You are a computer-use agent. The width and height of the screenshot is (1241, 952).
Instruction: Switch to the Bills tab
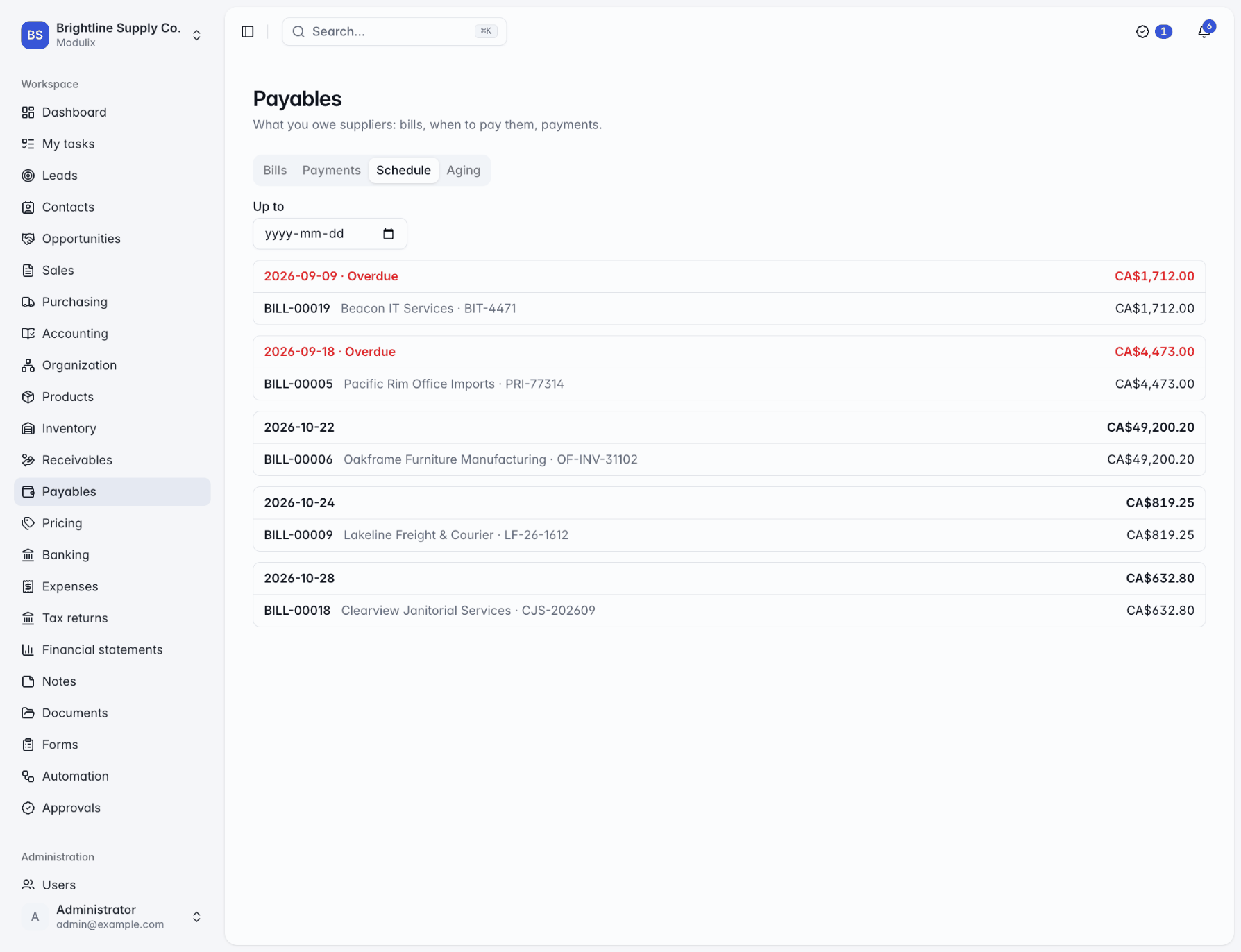point(275,170)
